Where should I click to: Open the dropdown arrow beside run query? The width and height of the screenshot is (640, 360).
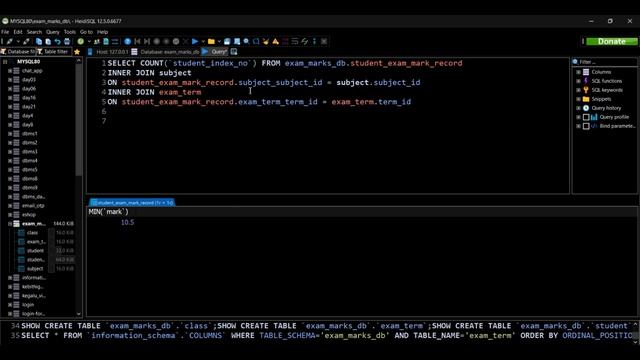click(203, 42)
